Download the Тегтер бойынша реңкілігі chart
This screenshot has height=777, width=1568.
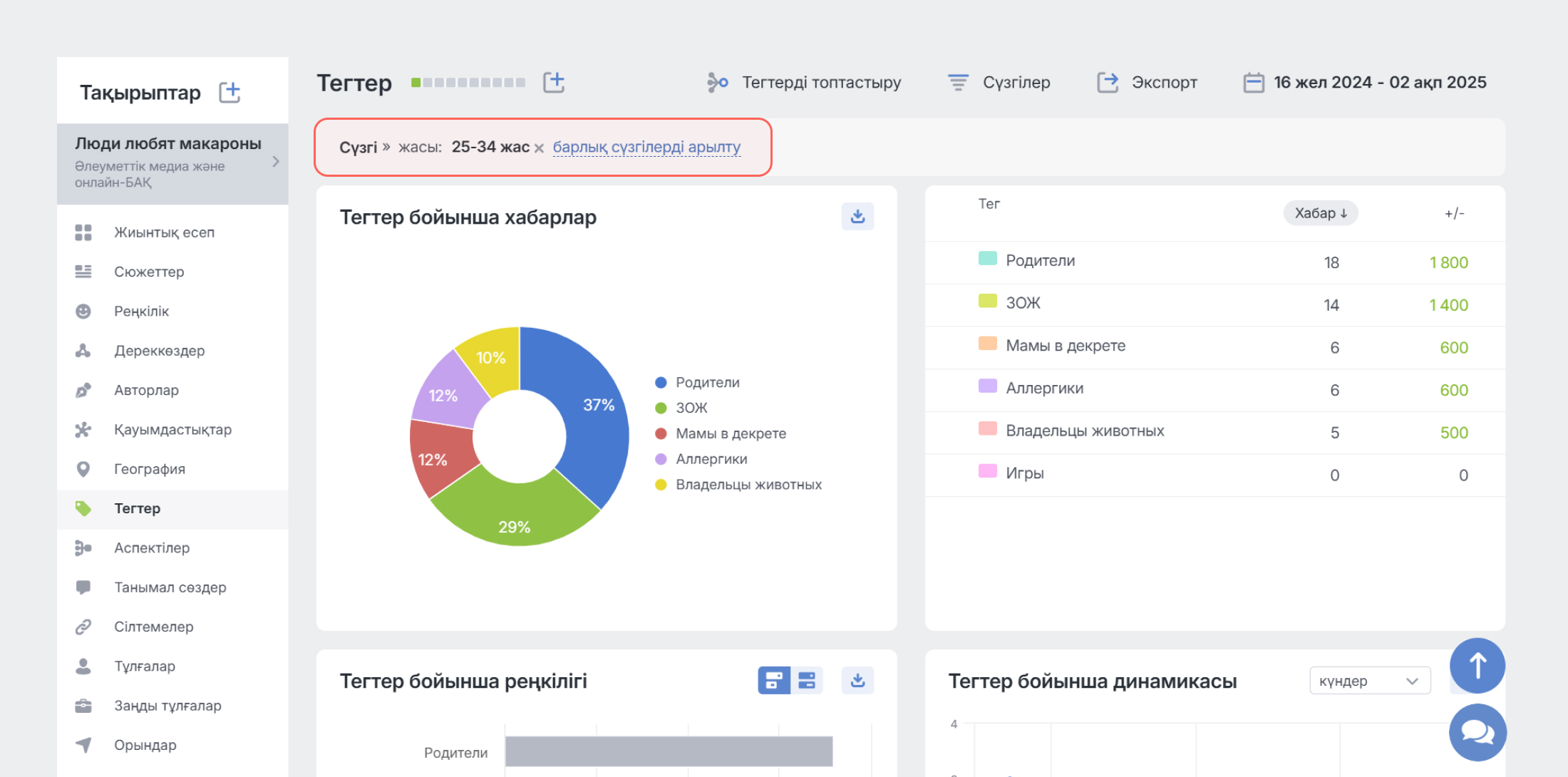point(857,680)
